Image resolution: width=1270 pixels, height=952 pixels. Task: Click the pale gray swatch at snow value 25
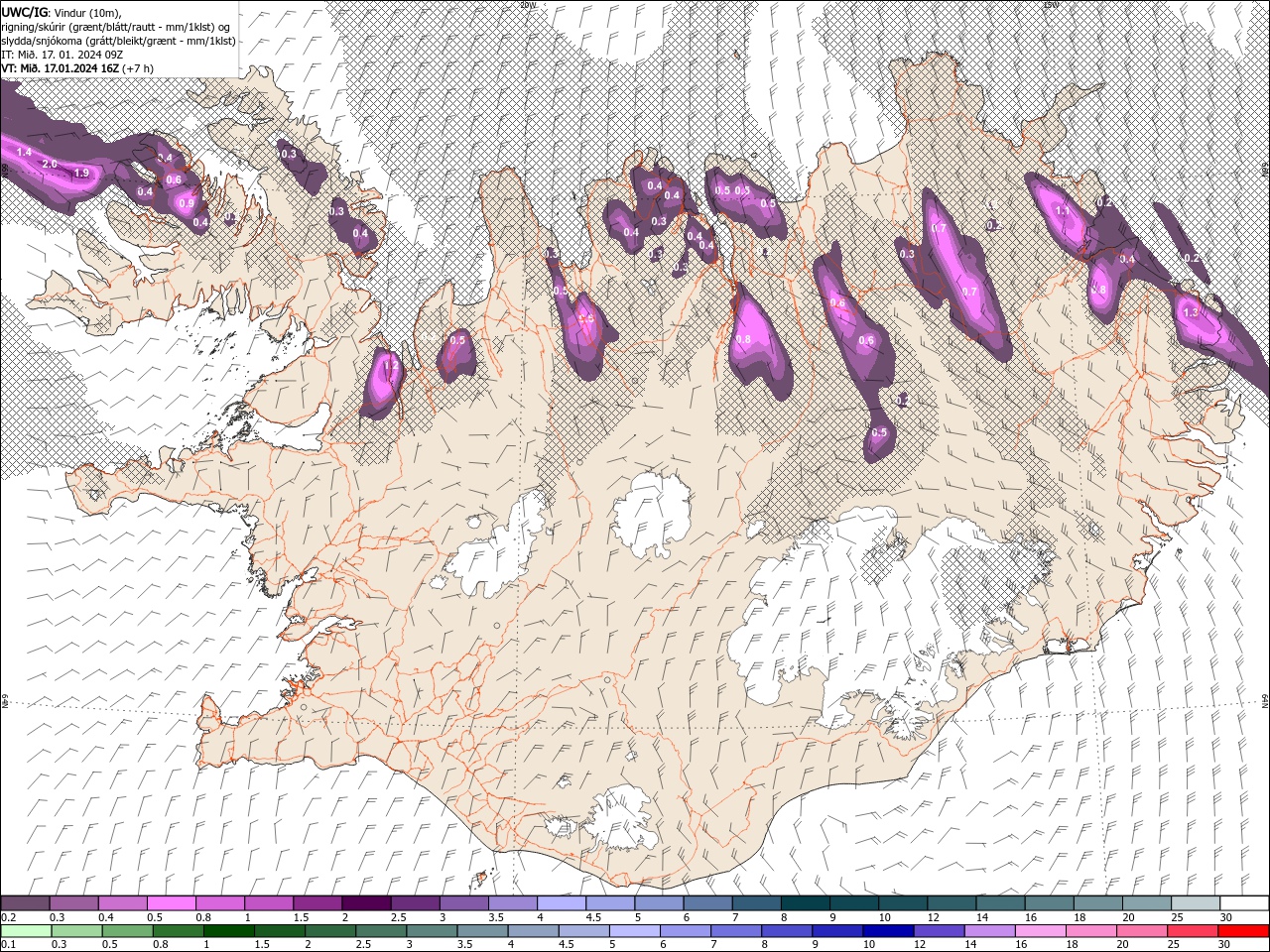[1194, 903]
